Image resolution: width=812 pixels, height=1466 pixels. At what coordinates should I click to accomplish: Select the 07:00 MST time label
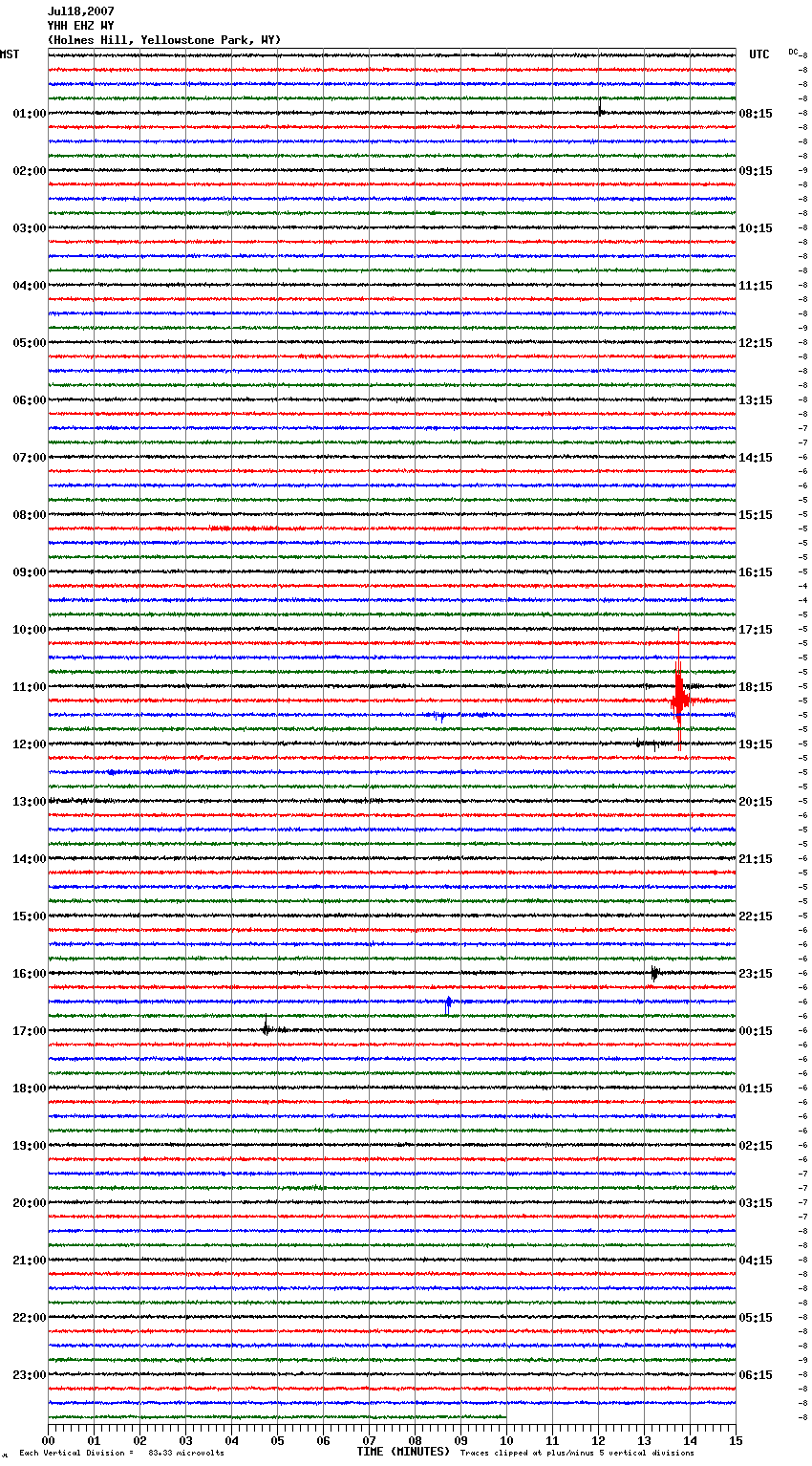(x=29, y=458)
